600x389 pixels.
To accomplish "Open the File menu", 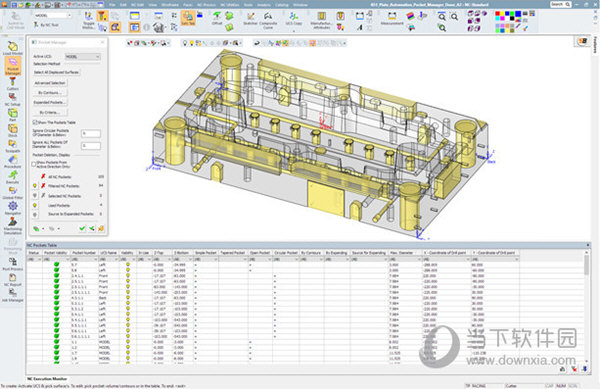I will pyautogui.click(x=112, y=5).
